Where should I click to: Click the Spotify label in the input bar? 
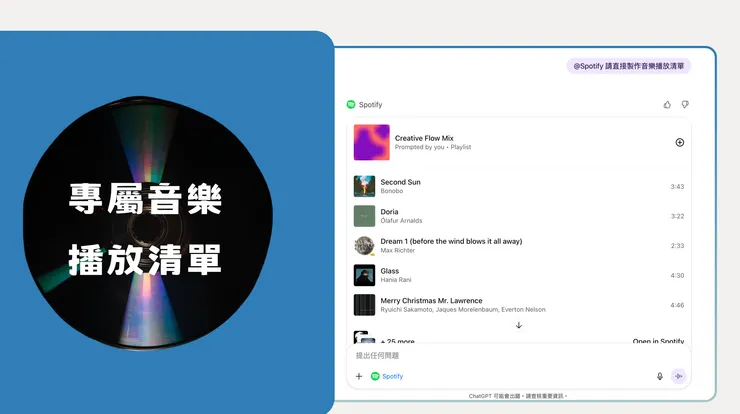(393, 376)
